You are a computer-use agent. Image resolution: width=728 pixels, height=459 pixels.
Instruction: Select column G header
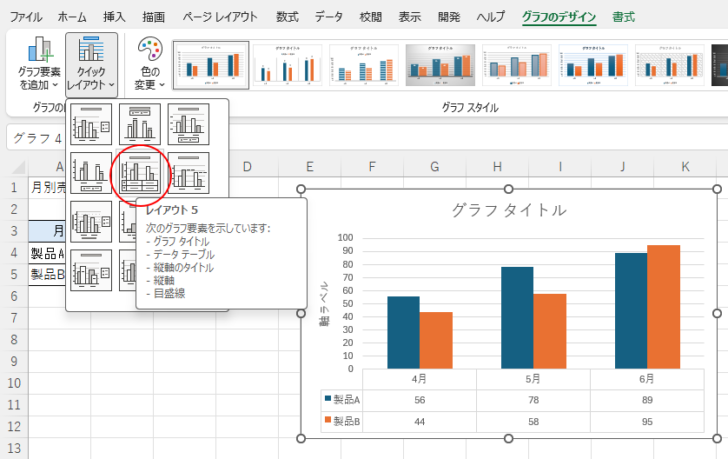[435, 167]
